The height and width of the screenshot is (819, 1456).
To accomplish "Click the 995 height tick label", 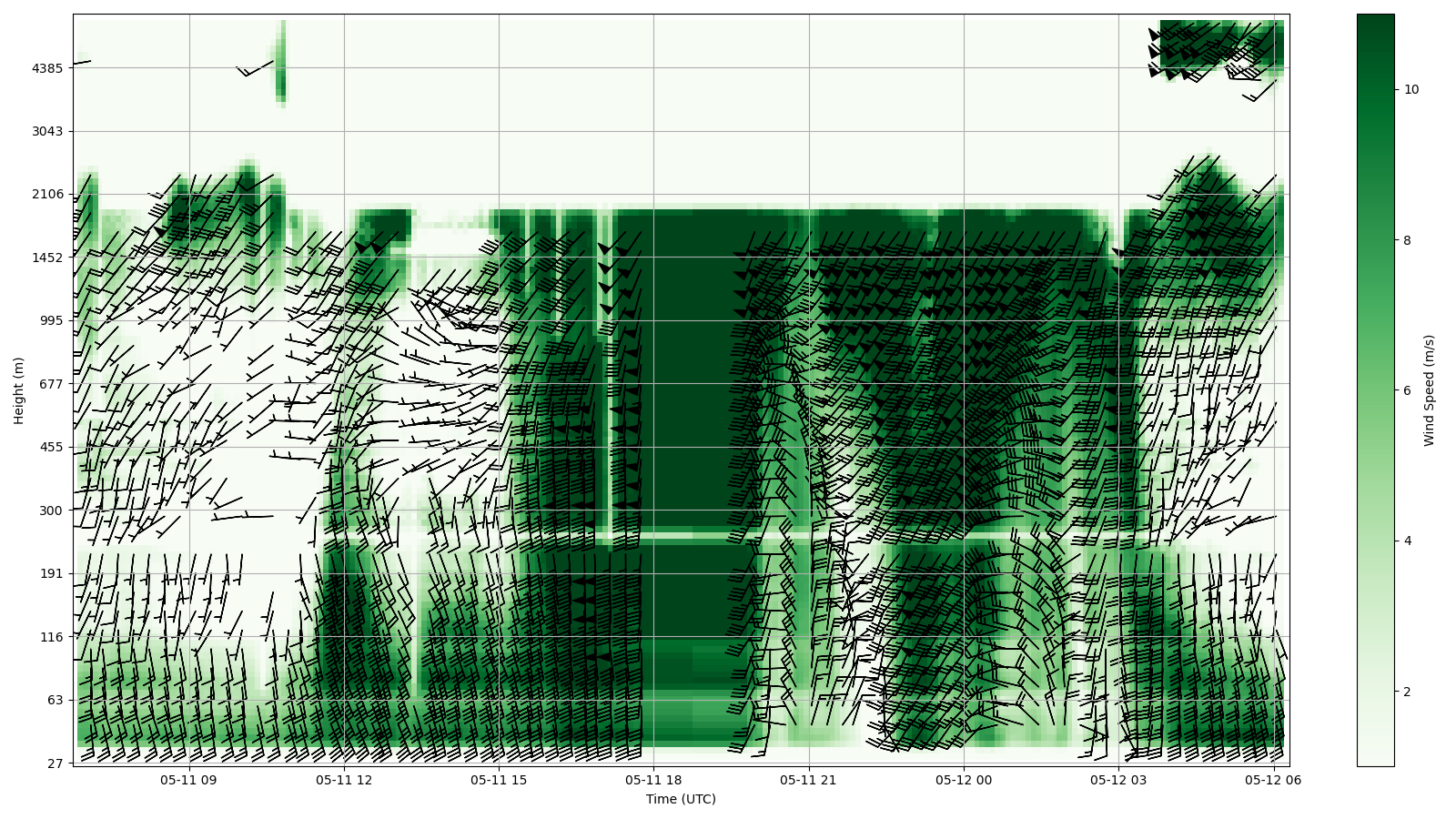I will pos(51,320).
